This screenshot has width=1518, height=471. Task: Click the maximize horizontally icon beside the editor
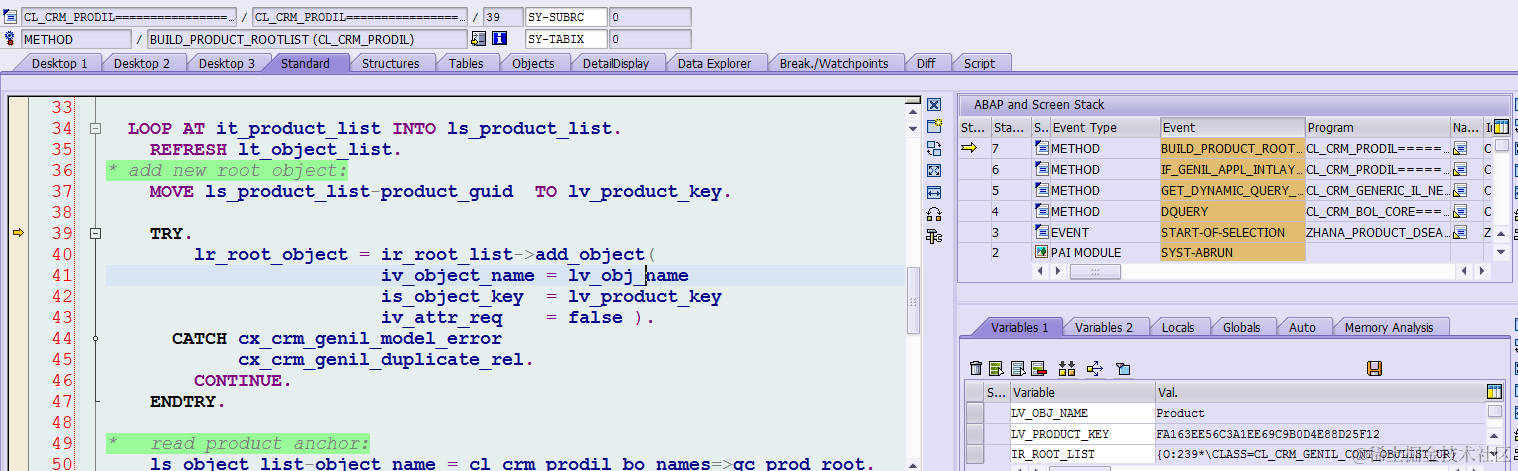(x=934, y=192)
